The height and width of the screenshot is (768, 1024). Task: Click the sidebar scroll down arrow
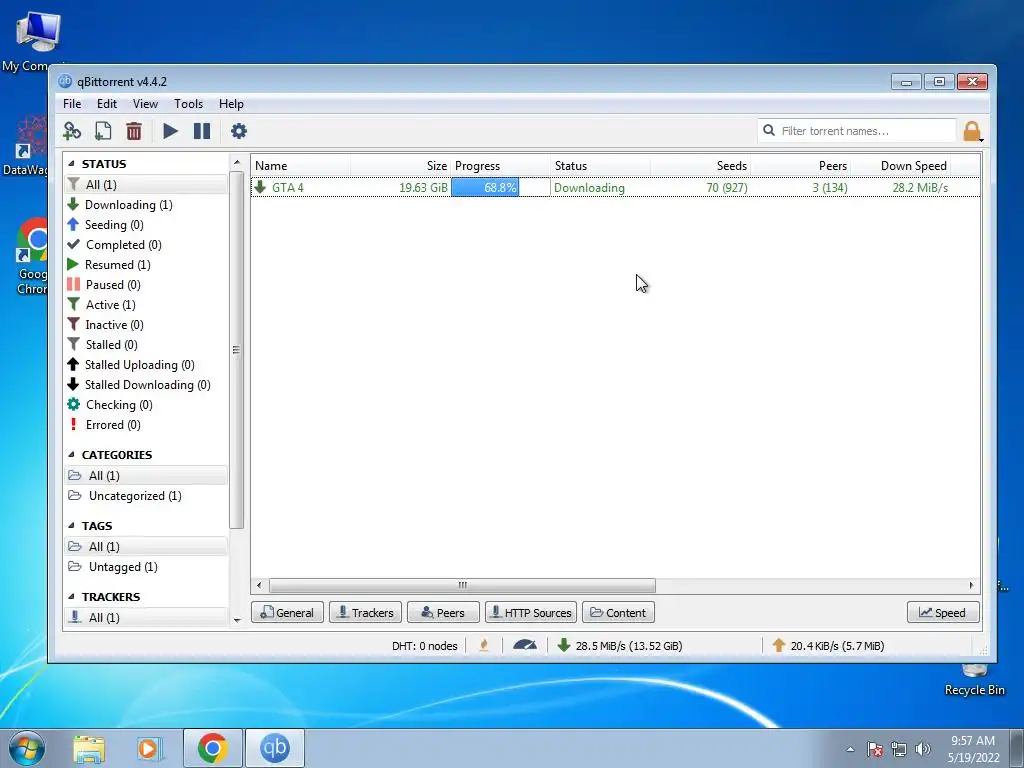[237, 620]
